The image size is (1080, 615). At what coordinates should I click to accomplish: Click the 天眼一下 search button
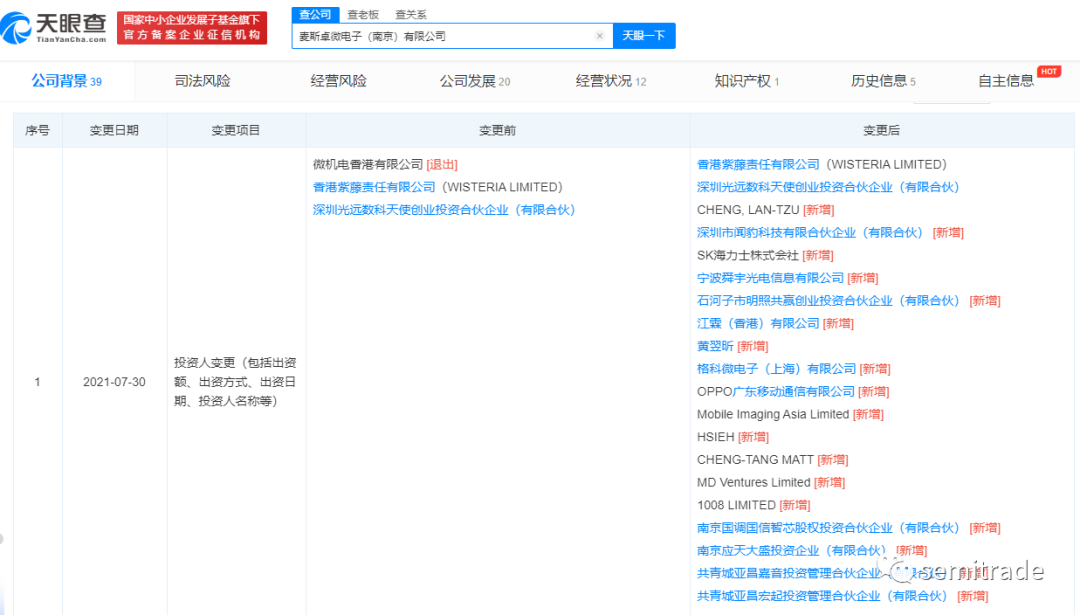tap(644, 36)
